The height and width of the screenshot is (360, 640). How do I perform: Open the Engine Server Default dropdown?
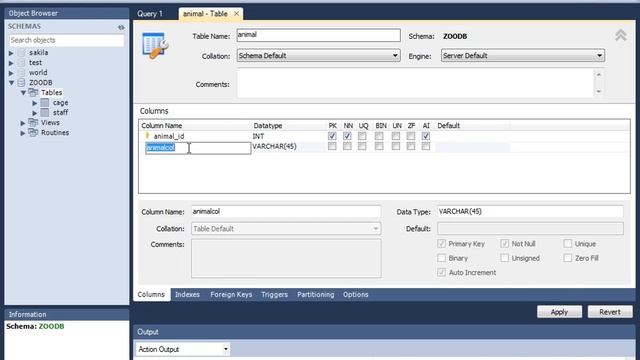pyautogui.click(x=522, y=56)
